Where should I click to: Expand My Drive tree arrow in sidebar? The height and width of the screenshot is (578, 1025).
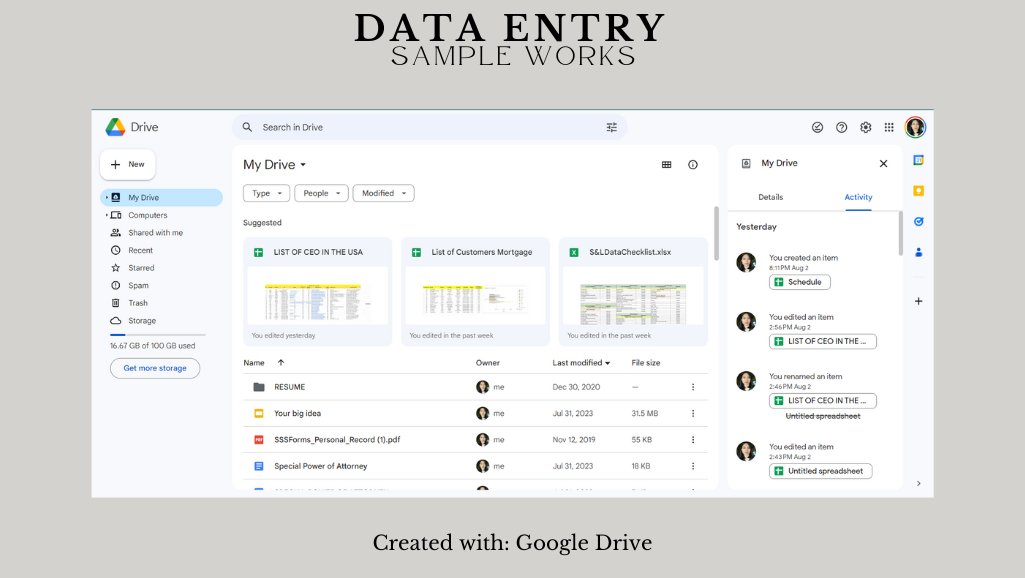107,197
